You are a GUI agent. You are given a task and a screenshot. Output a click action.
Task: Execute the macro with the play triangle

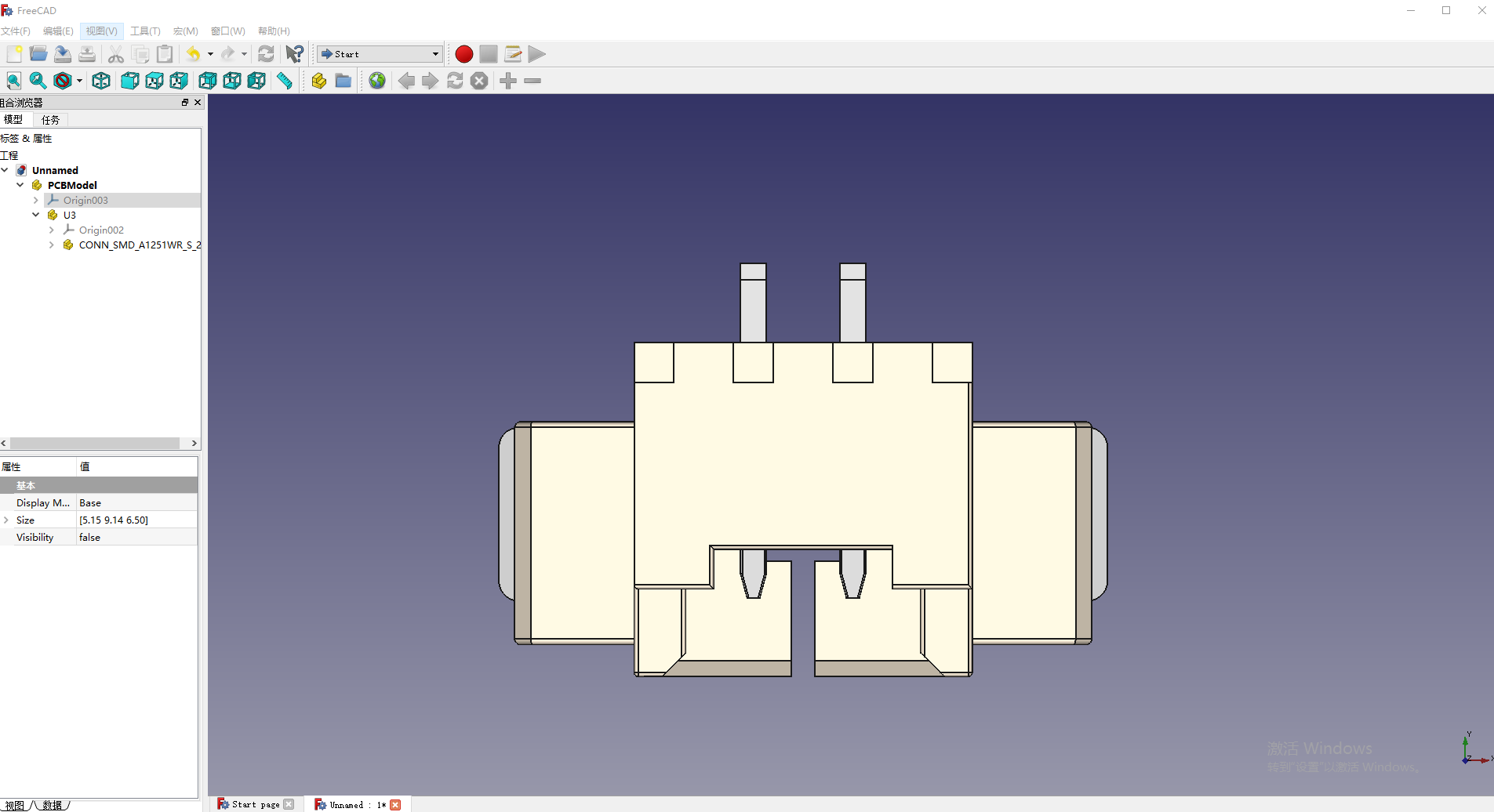[x=537, y=54]
